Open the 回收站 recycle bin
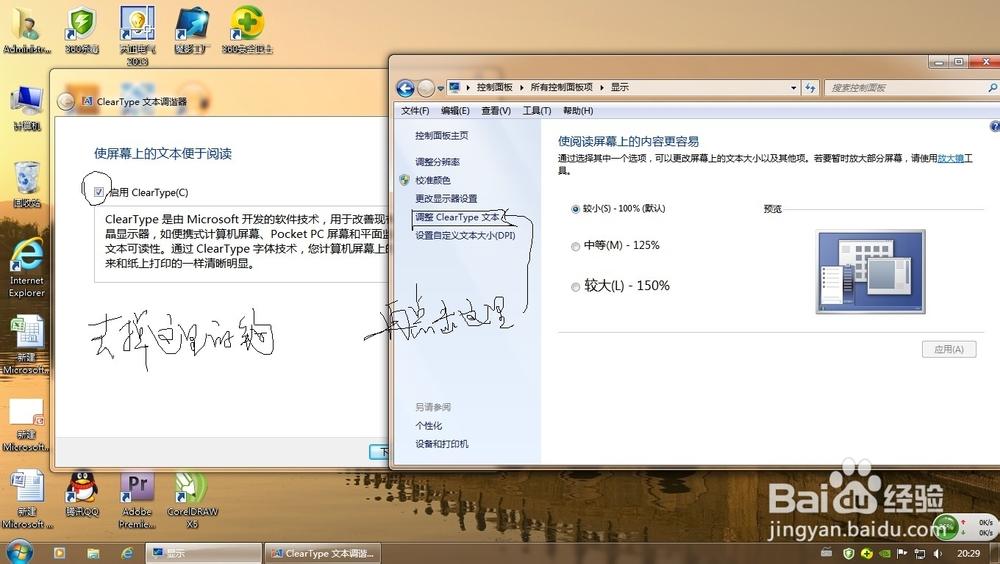This screenshot has width=1000, height=564. tap(26, 184)
